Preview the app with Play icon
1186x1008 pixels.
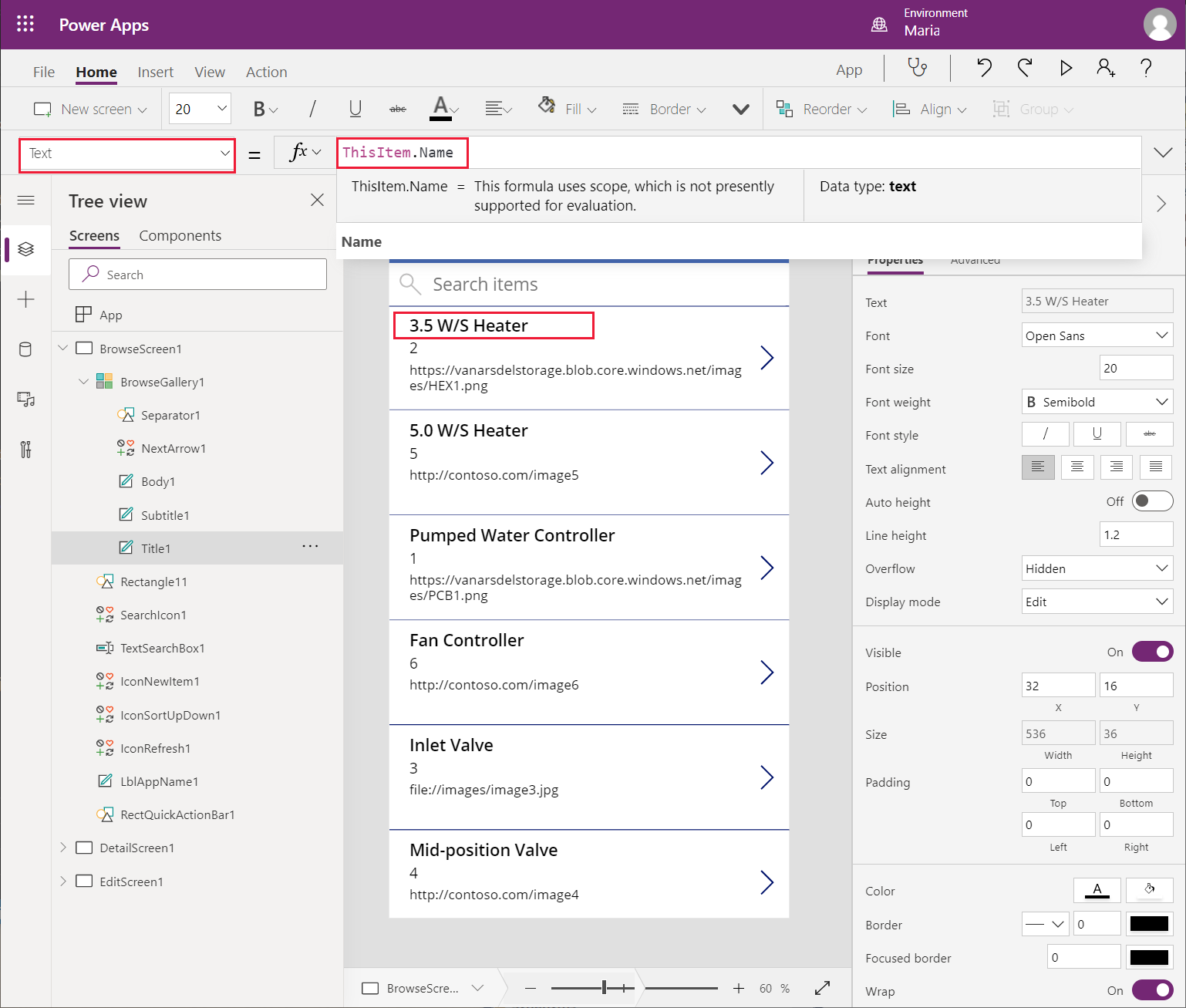click(1066, 68)
